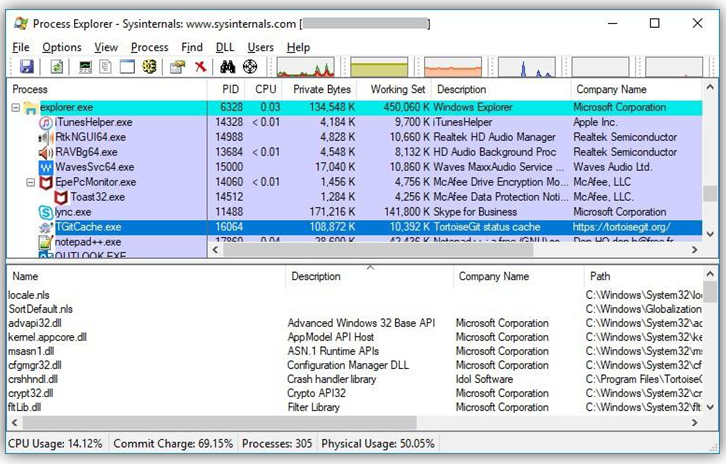Click the lower pane horizontal scrollbar
The image size is (726, 464).
(219, 422)
